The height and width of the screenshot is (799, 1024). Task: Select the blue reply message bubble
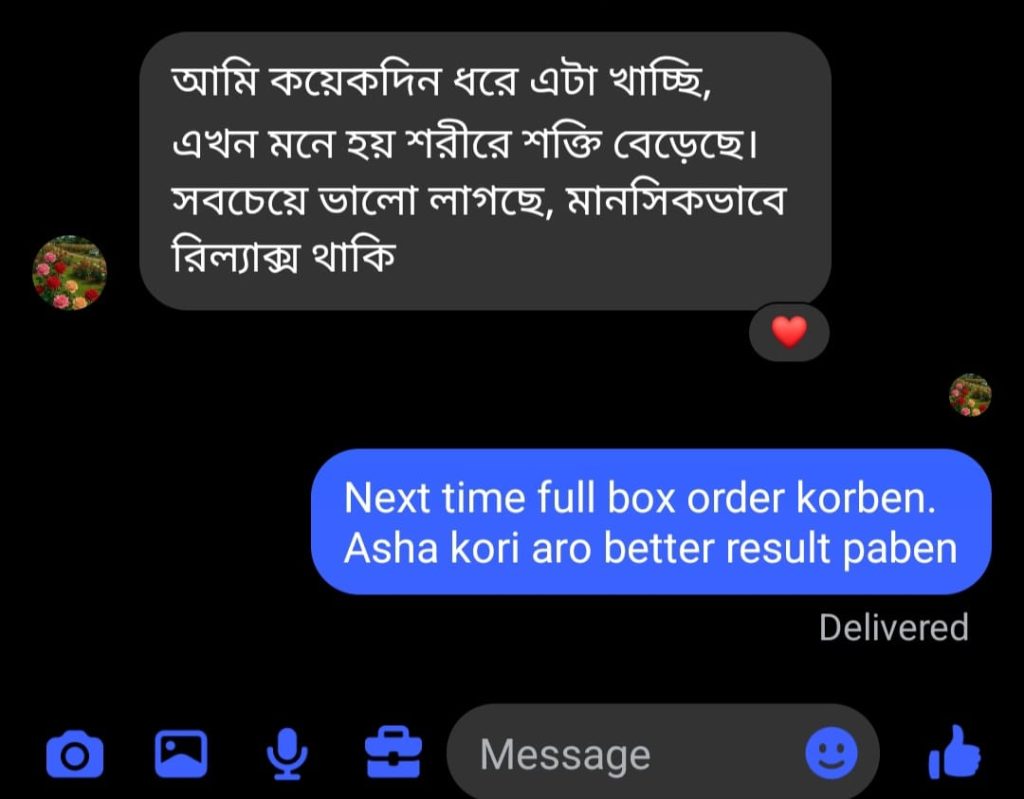(651, 521)
